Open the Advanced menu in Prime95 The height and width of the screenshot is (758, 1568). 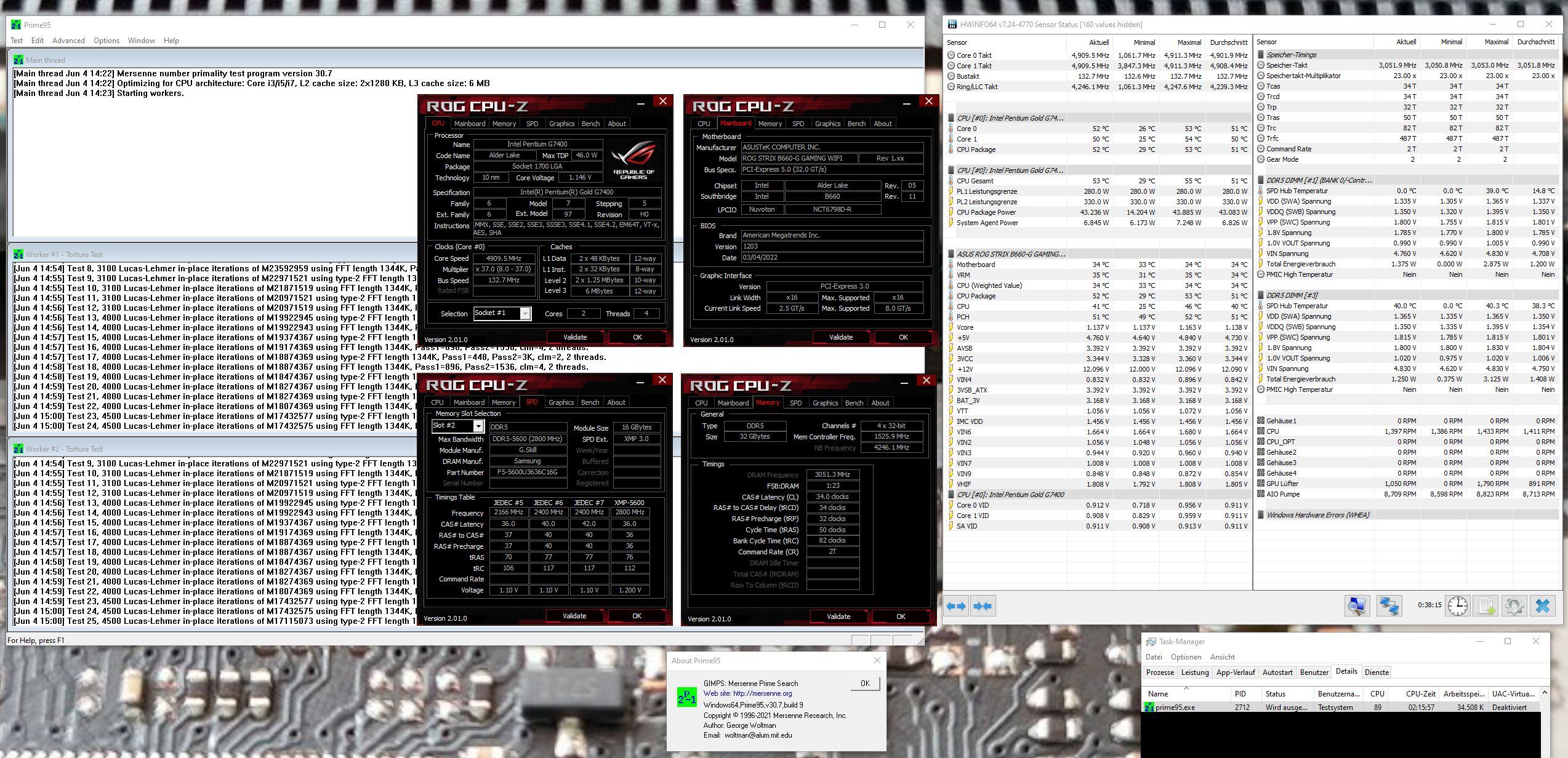click(68, 41)
